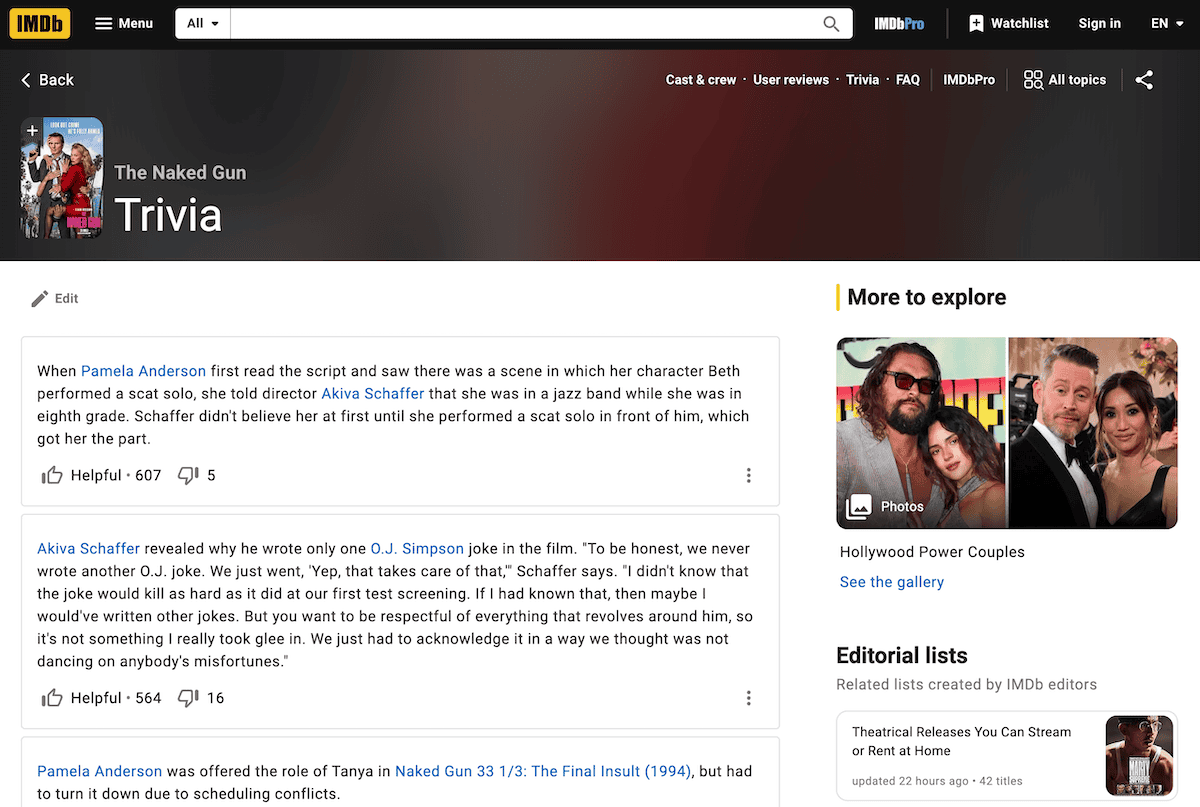Mark scat solo trivia as Helpful

pos(53,476)
